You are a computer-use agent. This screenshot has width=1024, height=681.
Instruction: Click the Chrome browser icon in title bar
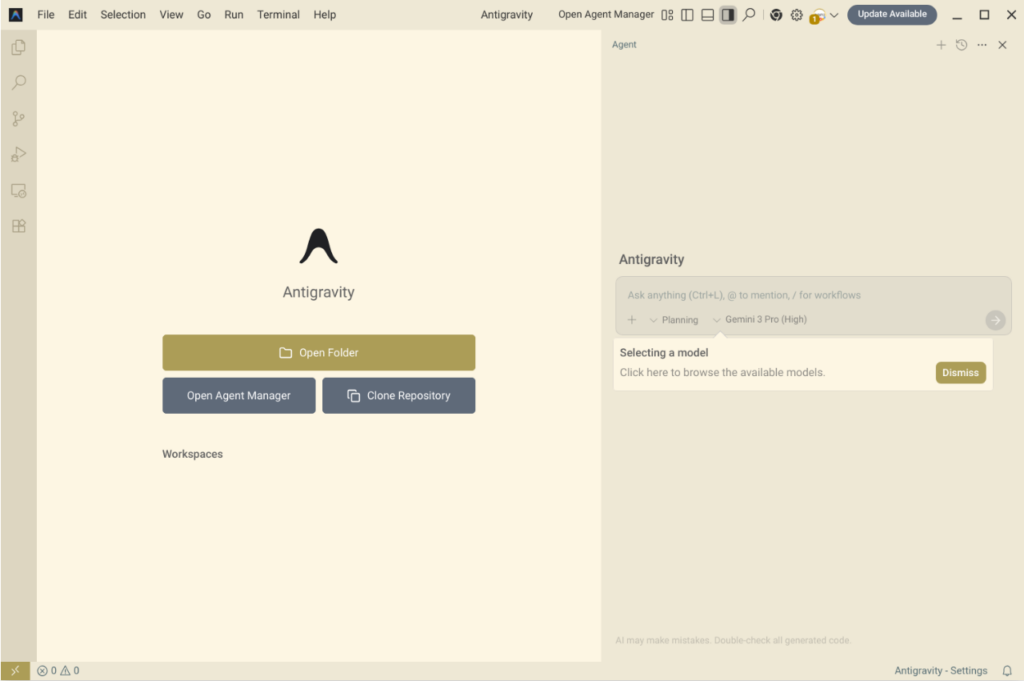pos(776,15)
